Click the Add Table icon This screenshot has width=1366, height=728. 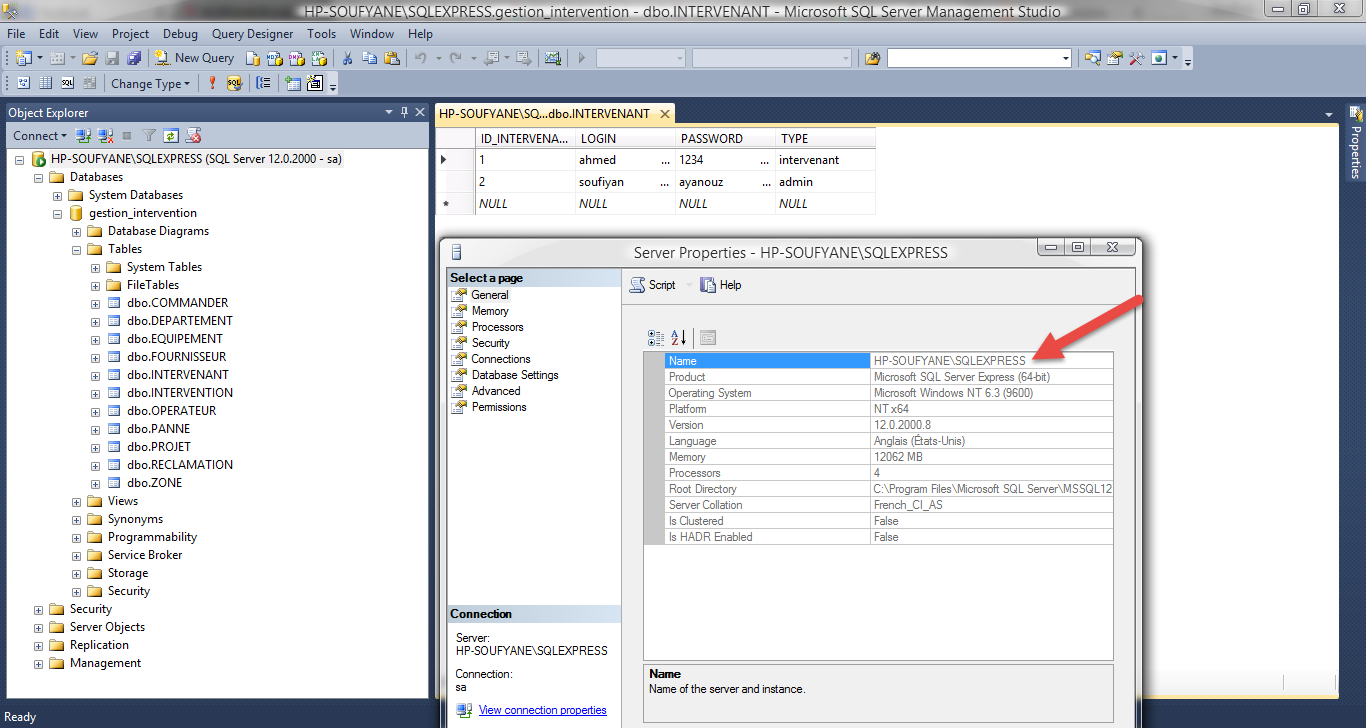(292, 83)
